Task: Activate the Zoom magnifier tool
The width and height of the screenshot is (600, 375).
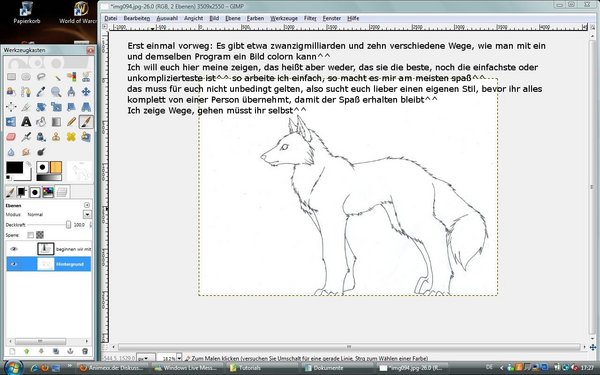Action: [x=56, y=92]
